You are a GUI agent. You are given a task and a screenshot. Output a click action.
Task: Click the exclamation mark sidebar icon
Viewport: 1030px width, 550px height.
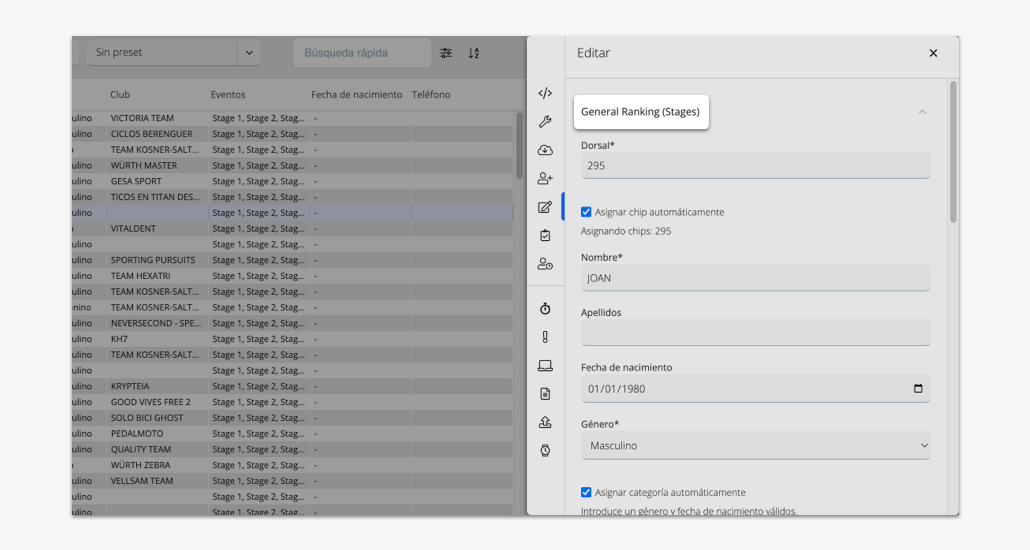click(x=545, y=337)
